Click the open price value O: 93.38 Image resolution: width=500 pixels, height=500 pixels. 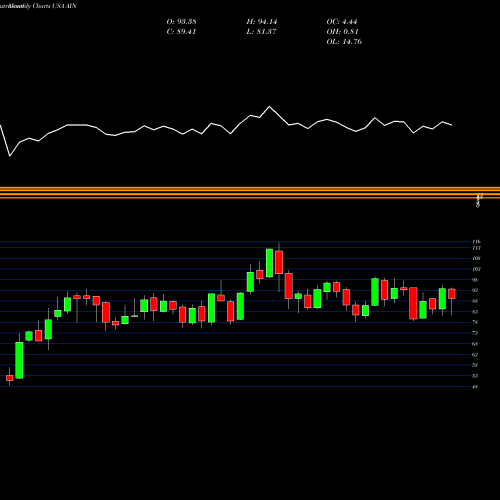pyautogui.click(x=181, y=22)
